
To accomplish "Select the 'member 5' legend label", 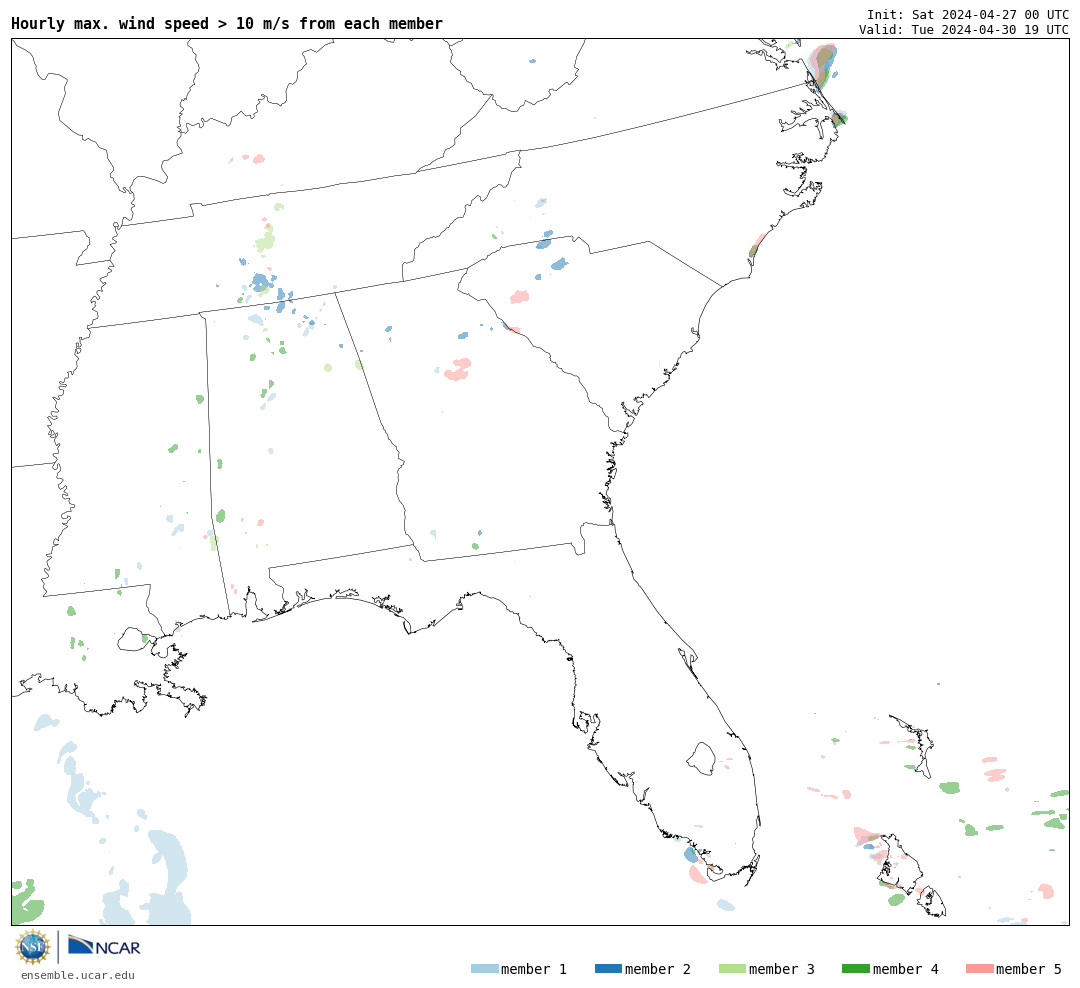I will coord(1029,969).
